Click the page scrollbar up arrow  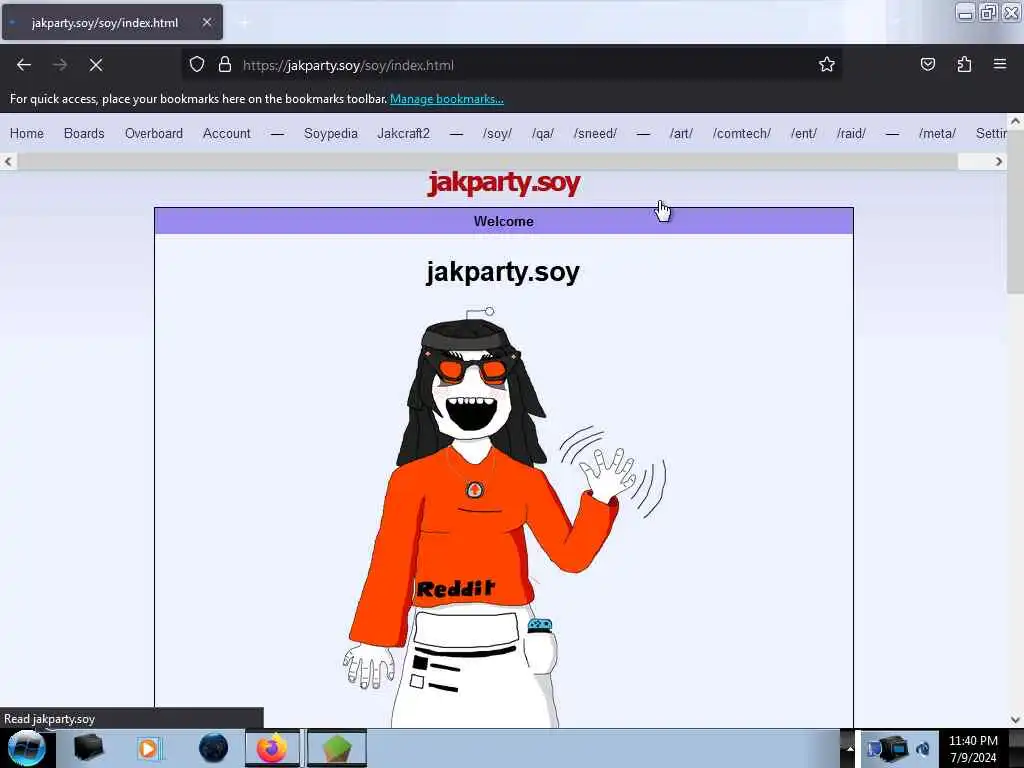point(1015,121)
